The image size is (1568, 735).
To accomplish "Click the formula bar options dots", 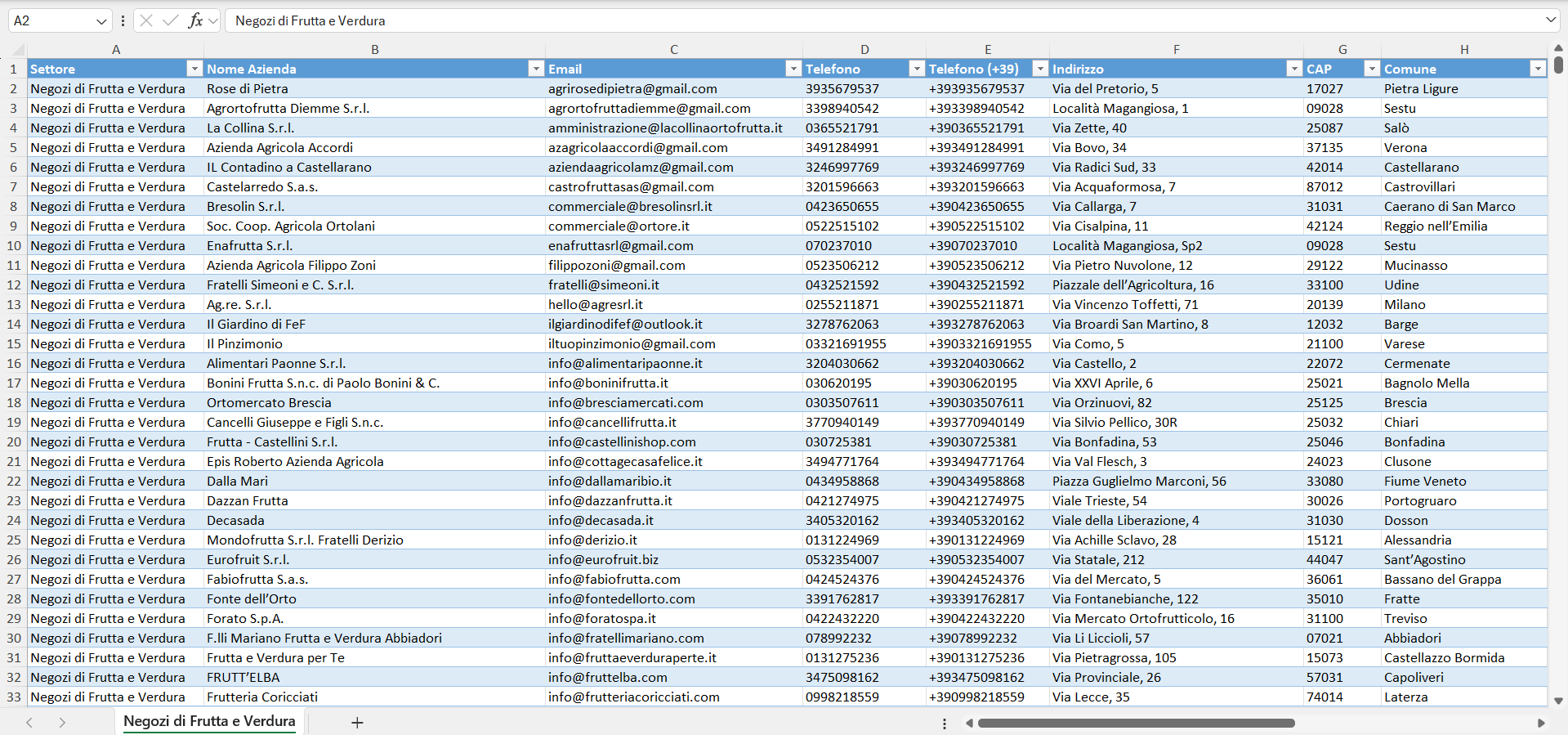I will 123,21.
